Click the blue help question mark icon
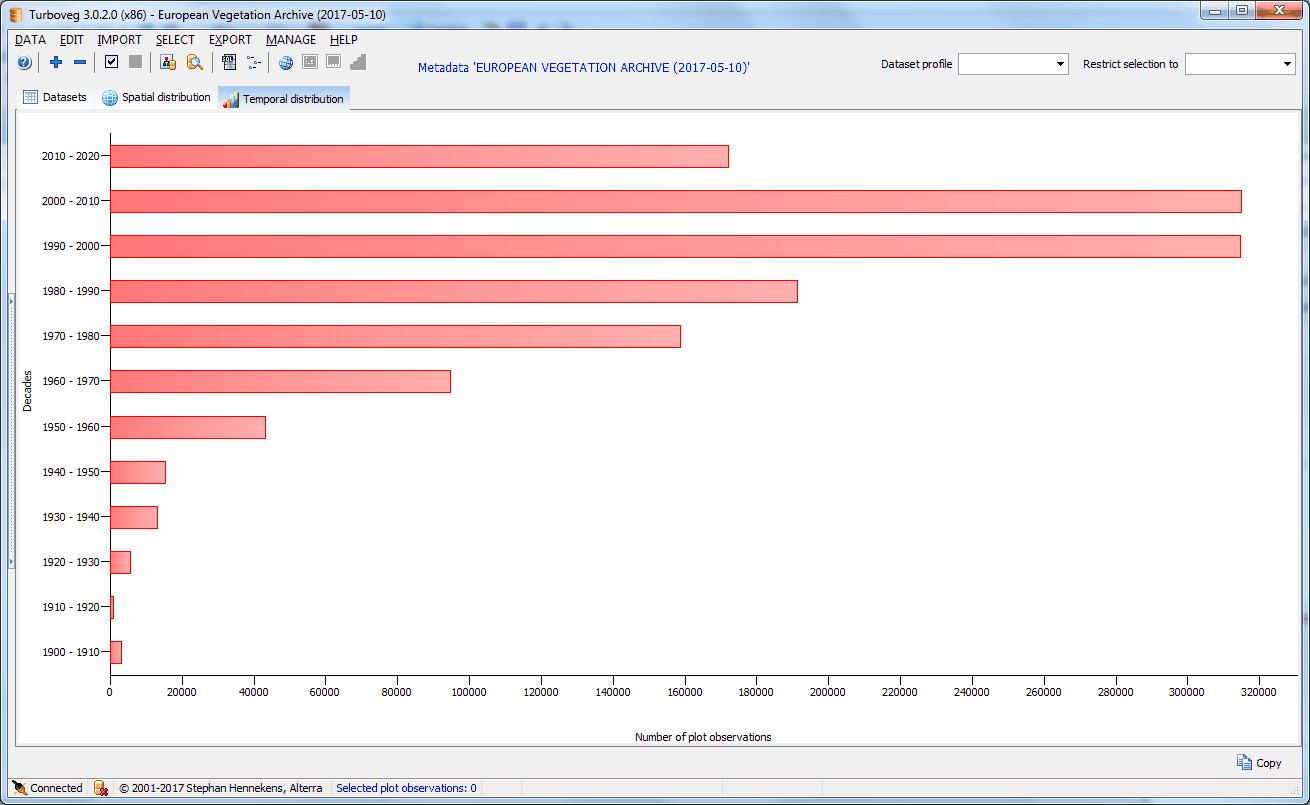The width and height of the screenshot is (1310, 805). tap(24, 63)
